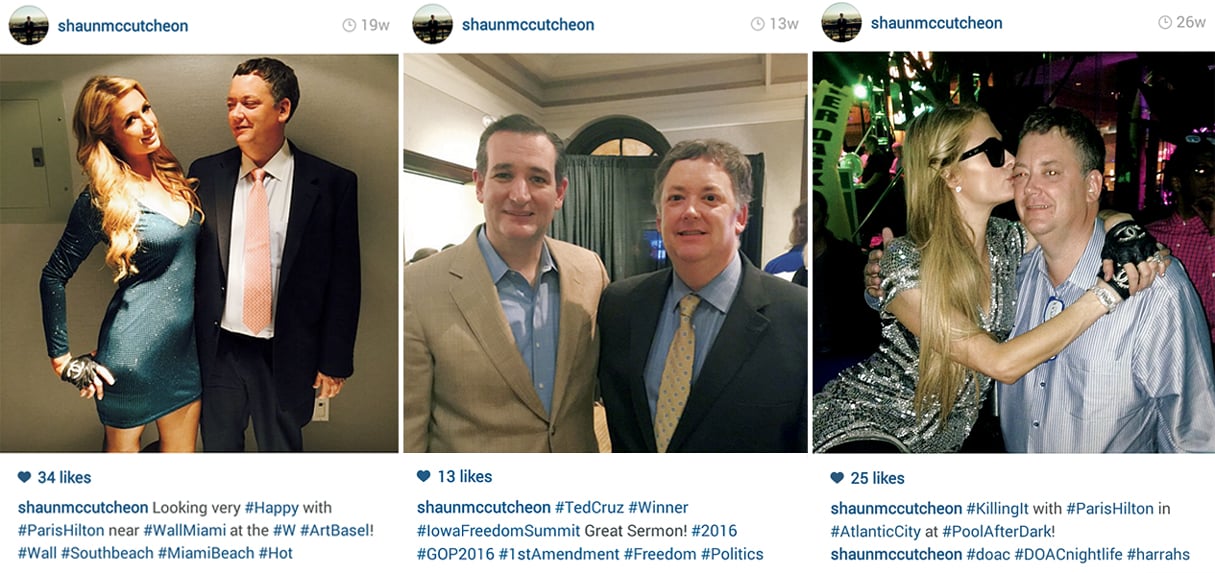
Task: Click the heart icon beside 25 likes
Action: point(838,478)
